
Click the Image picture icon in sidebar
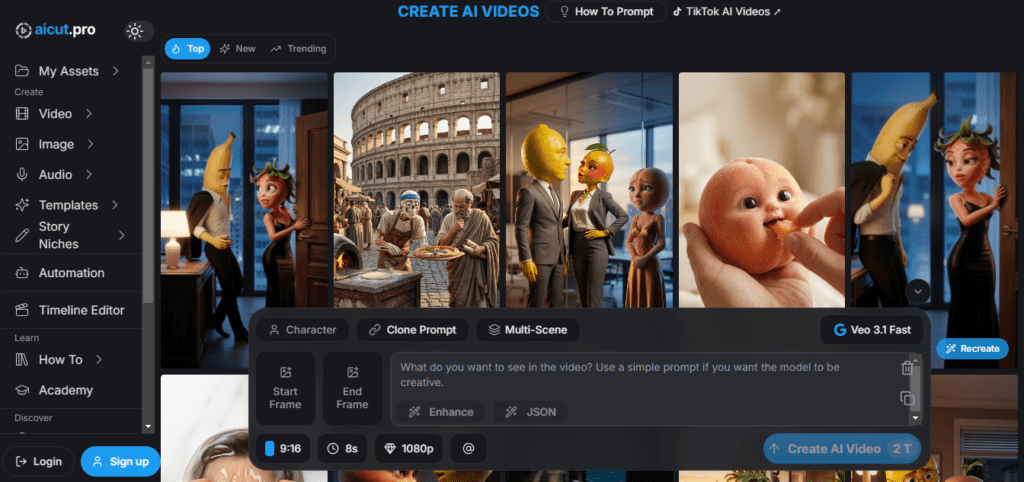tap(22, 144)
